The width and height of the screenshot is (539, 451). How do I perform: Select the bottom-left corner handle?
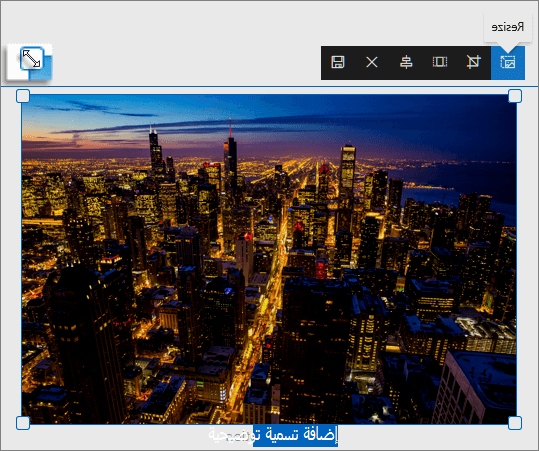point(23,423)
